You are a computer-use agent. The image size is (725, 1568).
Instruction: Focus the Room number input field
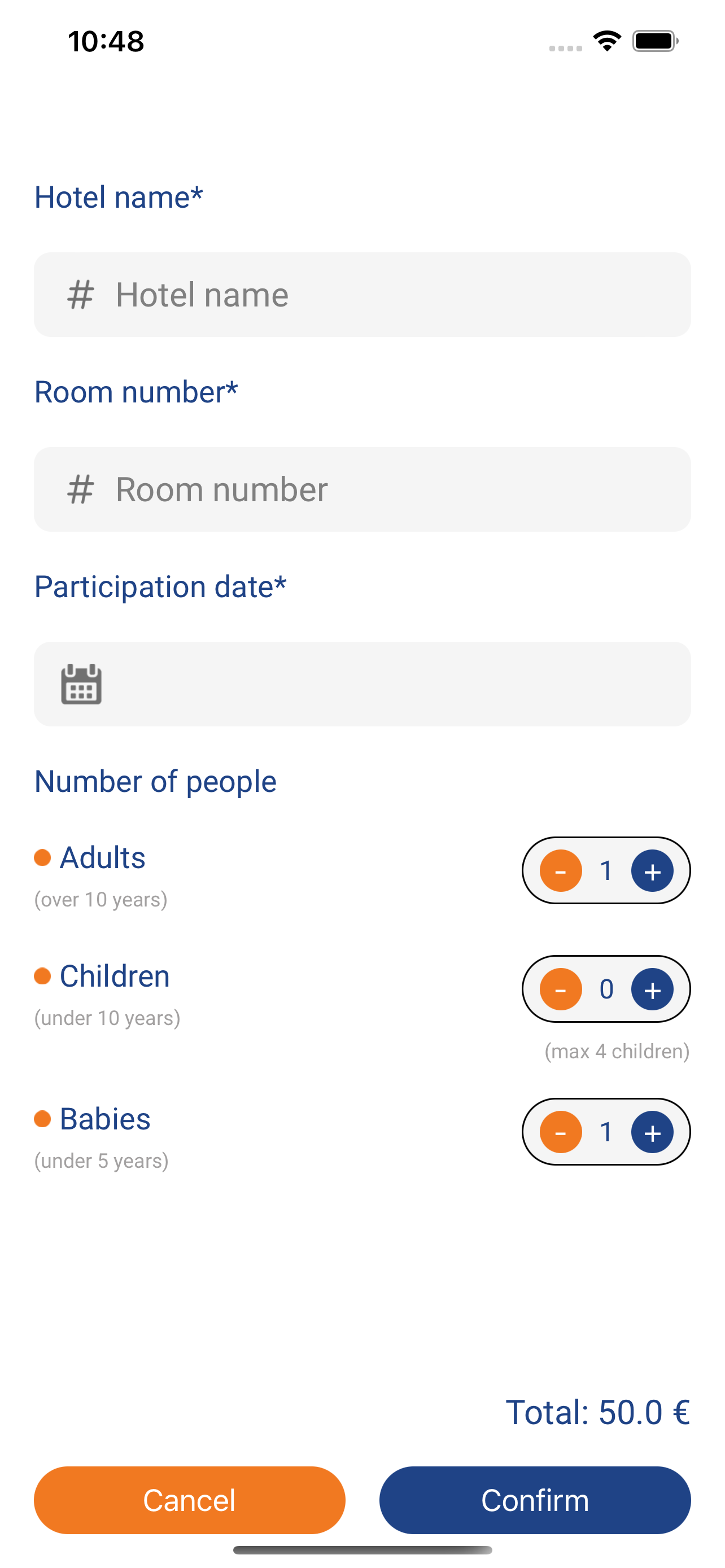click(362, 489)
